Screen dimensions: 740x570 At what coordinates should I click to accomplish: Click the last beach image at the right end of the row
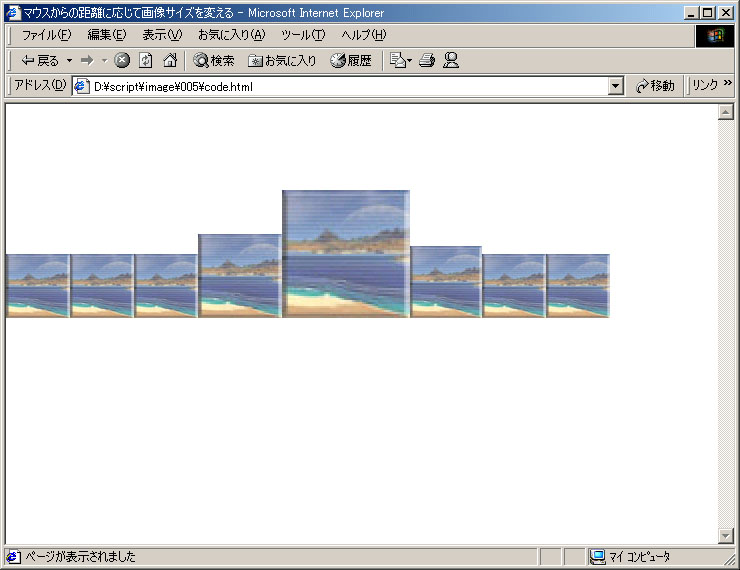tap(578, 286)
